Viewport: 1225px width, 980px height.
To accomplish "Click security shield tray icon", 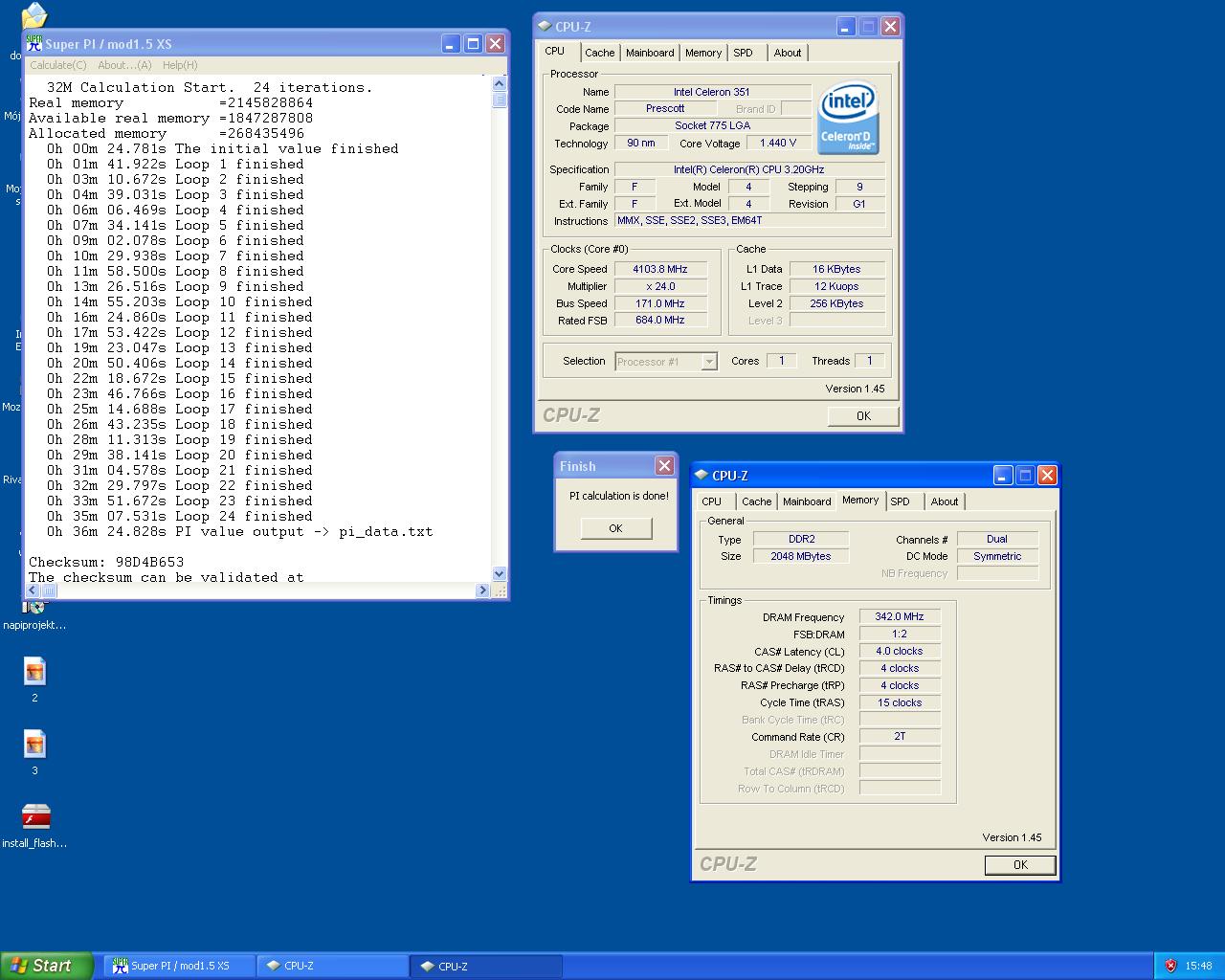I will click(x=1170, y=967).
